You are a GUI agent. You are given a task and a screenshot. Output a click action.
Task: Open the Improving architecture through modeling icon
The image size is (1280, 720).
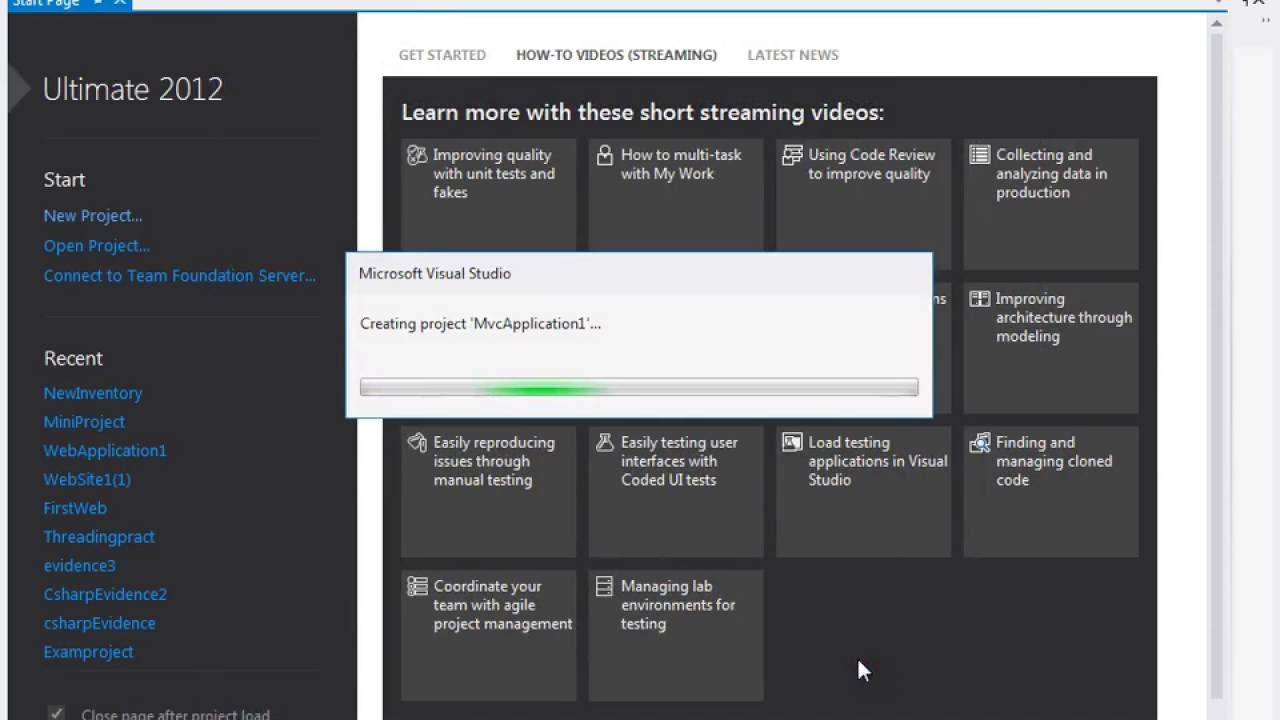[980, 299]
